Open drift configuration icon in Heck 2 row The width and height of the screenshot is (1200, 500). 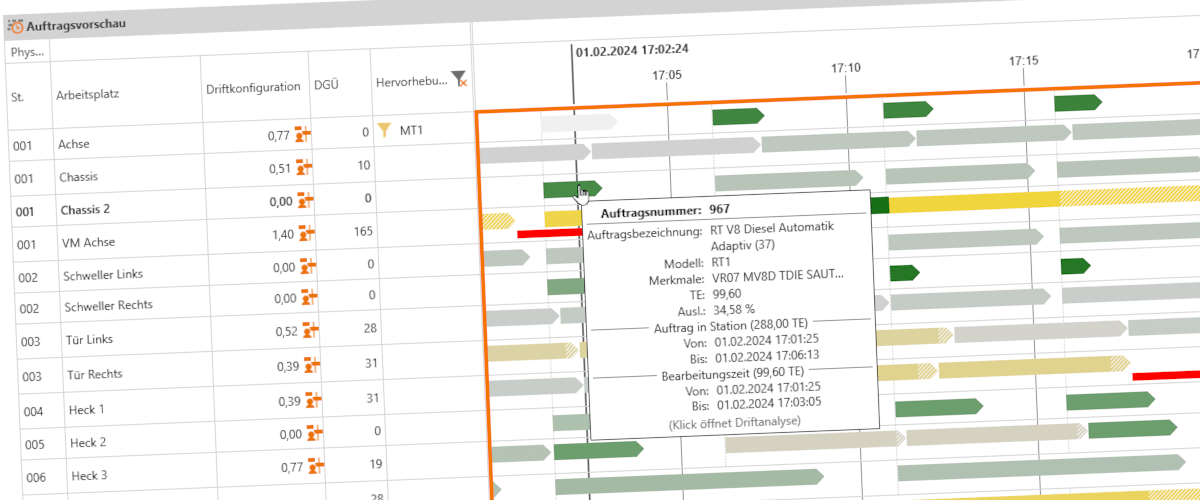click(315, 432)
